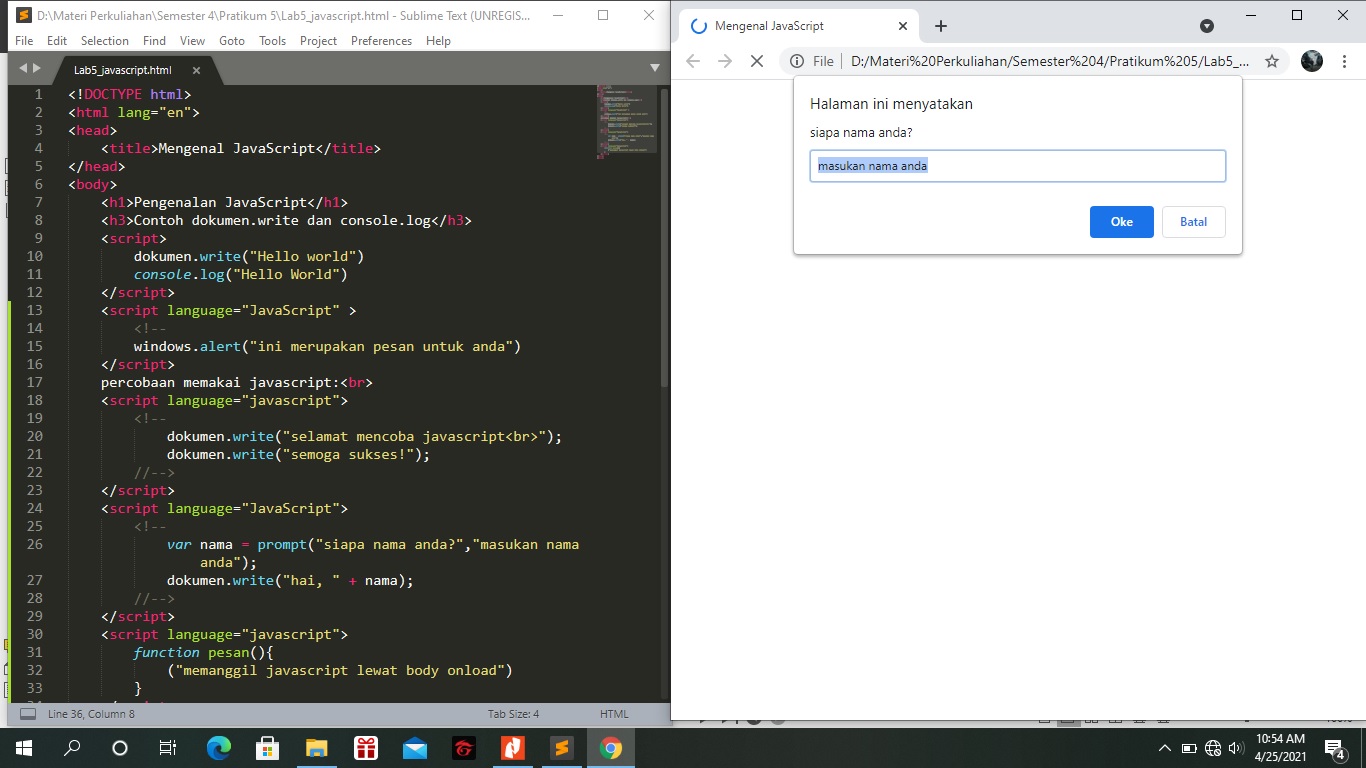Launch Foxit Reader from the taskbar

[513, 747]
